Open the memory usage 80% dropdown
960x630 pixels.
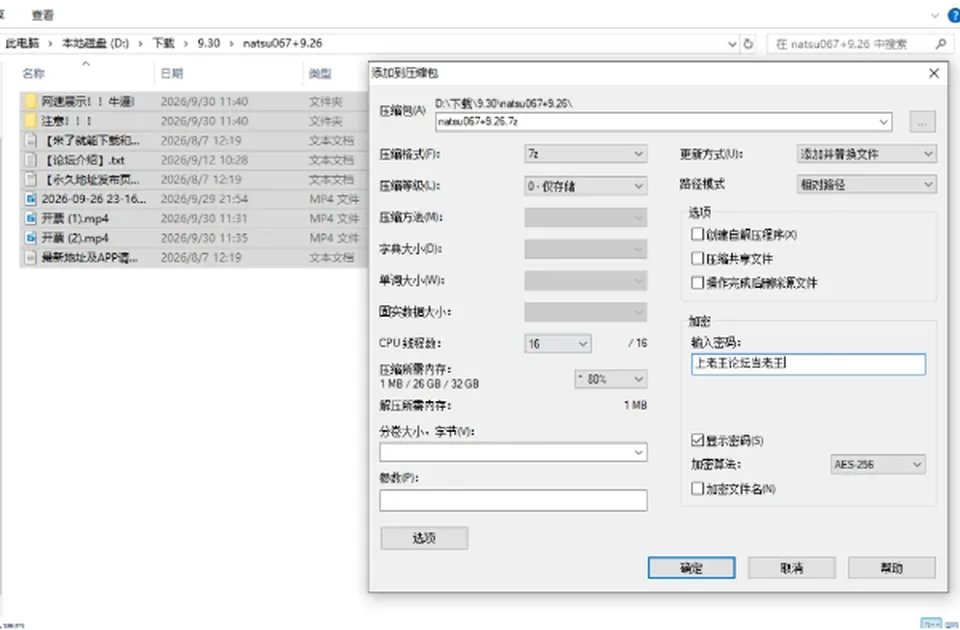610,379
